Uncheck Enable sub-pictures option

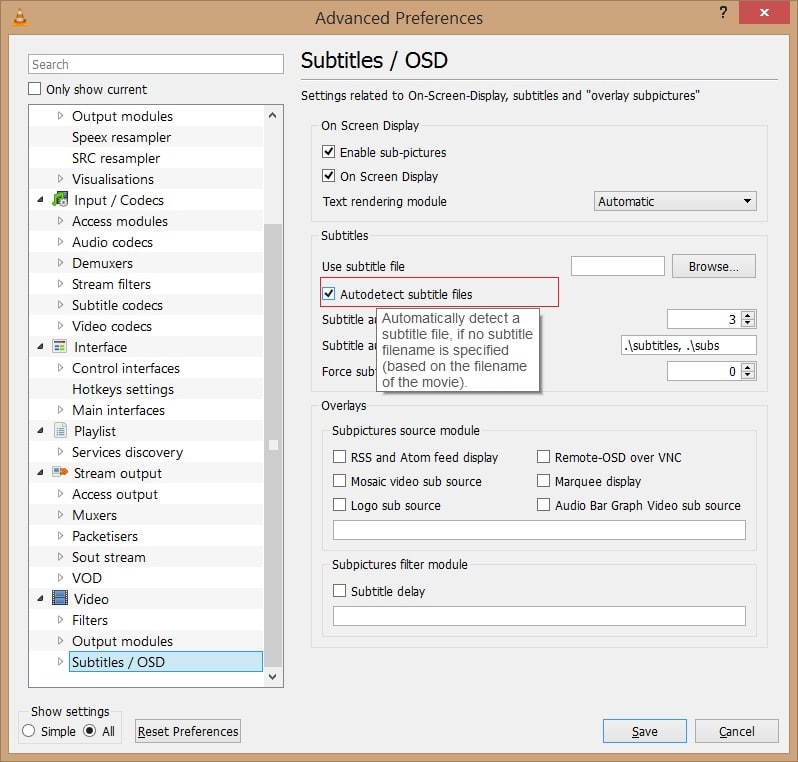tap(328, 152)
